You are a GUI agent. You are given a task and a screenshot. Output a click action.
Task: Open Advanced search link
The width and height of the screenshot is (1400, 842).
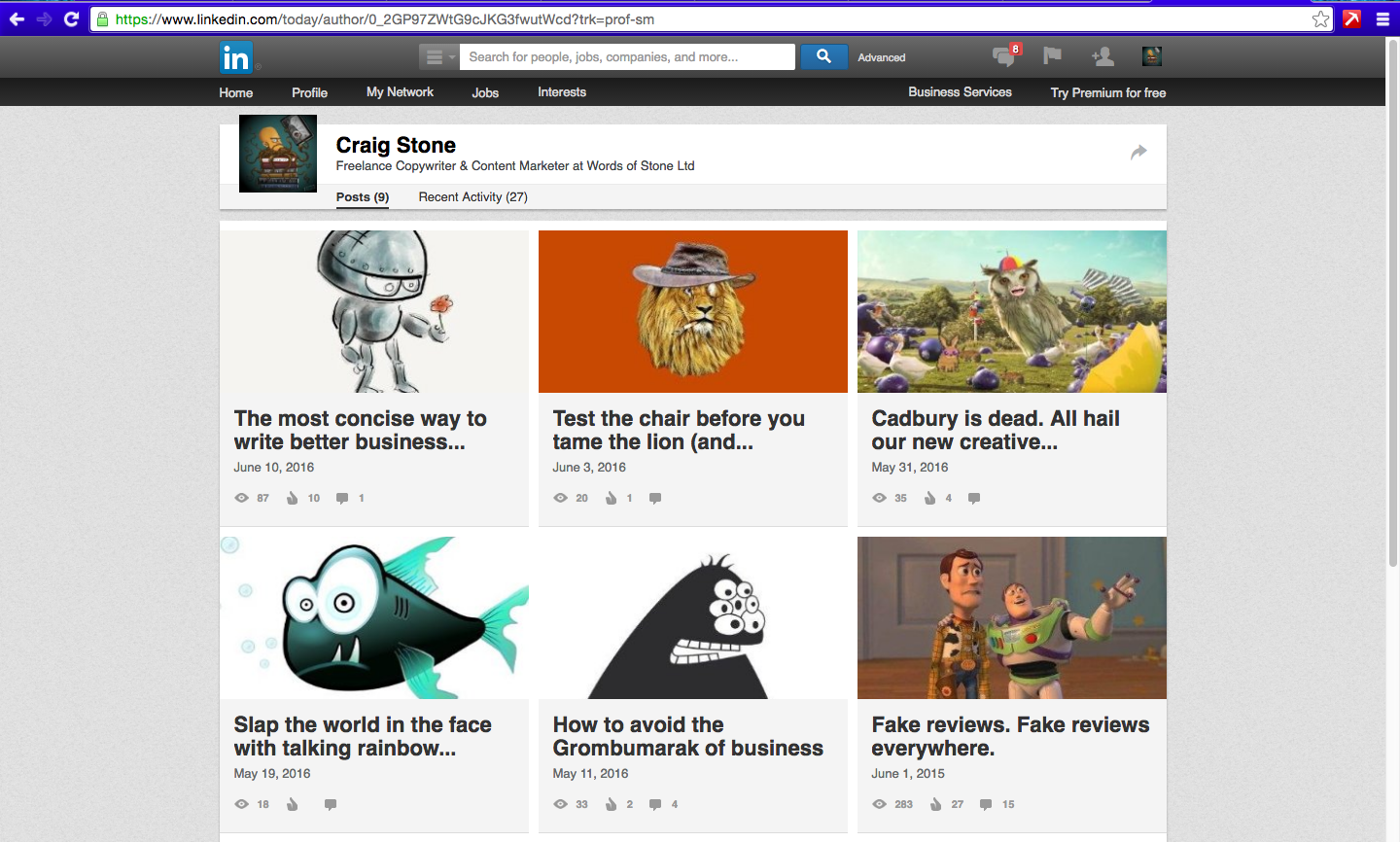click(881, 57)
